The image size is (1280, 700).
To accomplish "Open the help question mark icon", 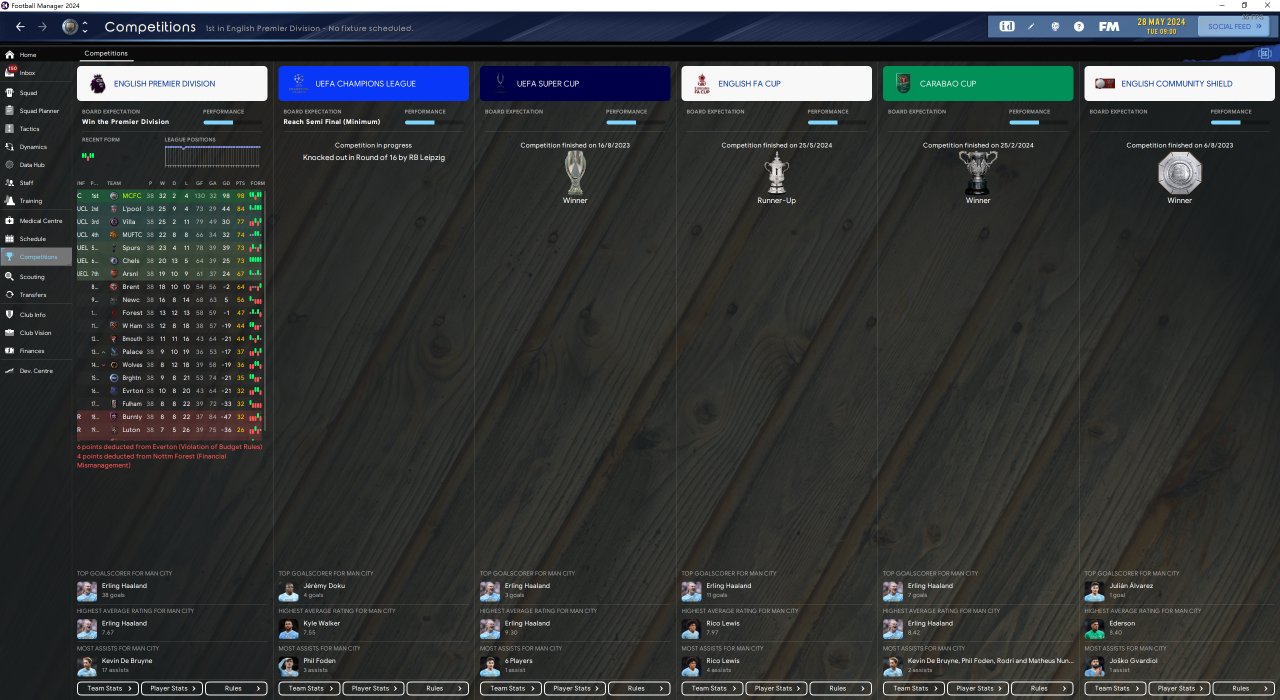I will click(x=1079, y=26).
